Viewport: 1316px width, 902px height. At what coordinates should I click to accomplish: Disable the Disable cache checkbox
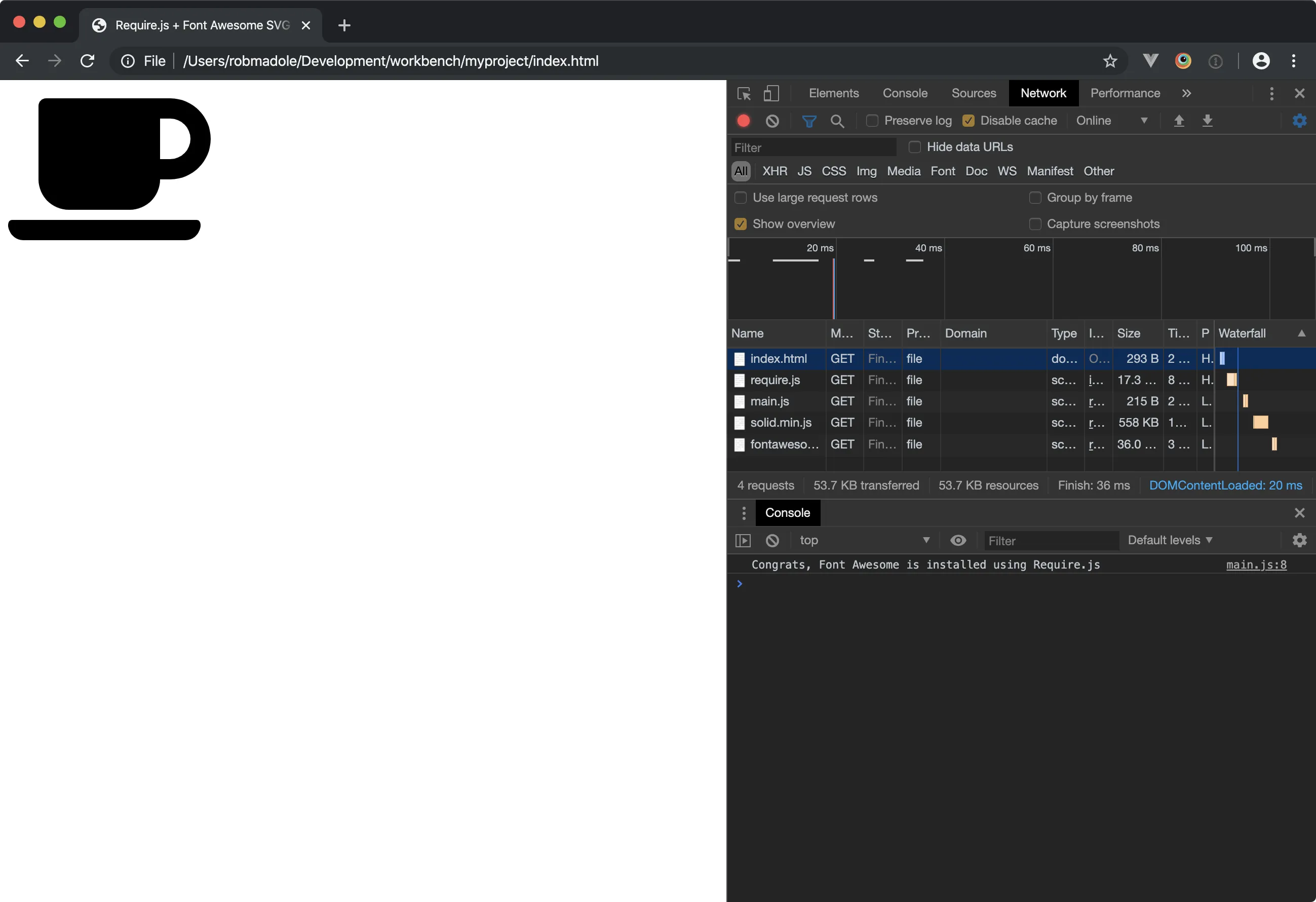click(x=969, y=121)
